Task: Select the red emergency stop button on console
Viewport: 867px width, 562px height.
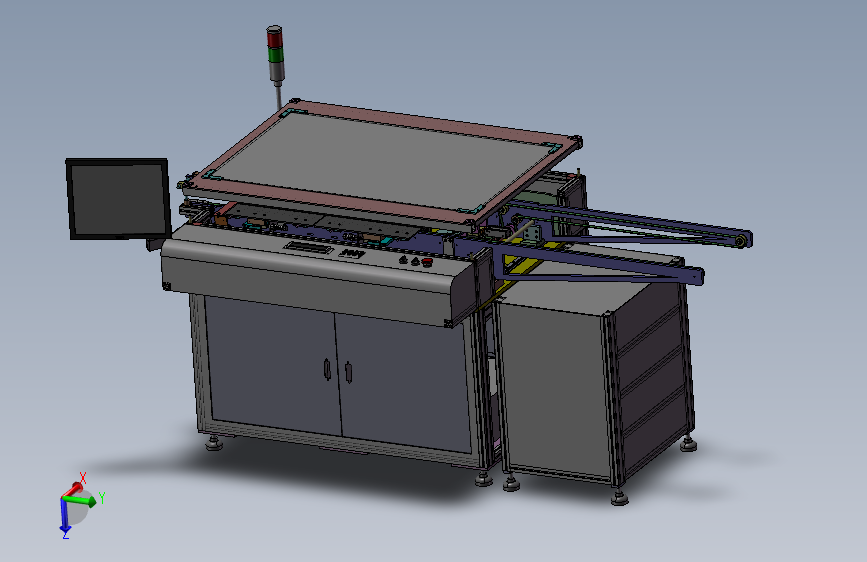Action: tap(427, 262)
